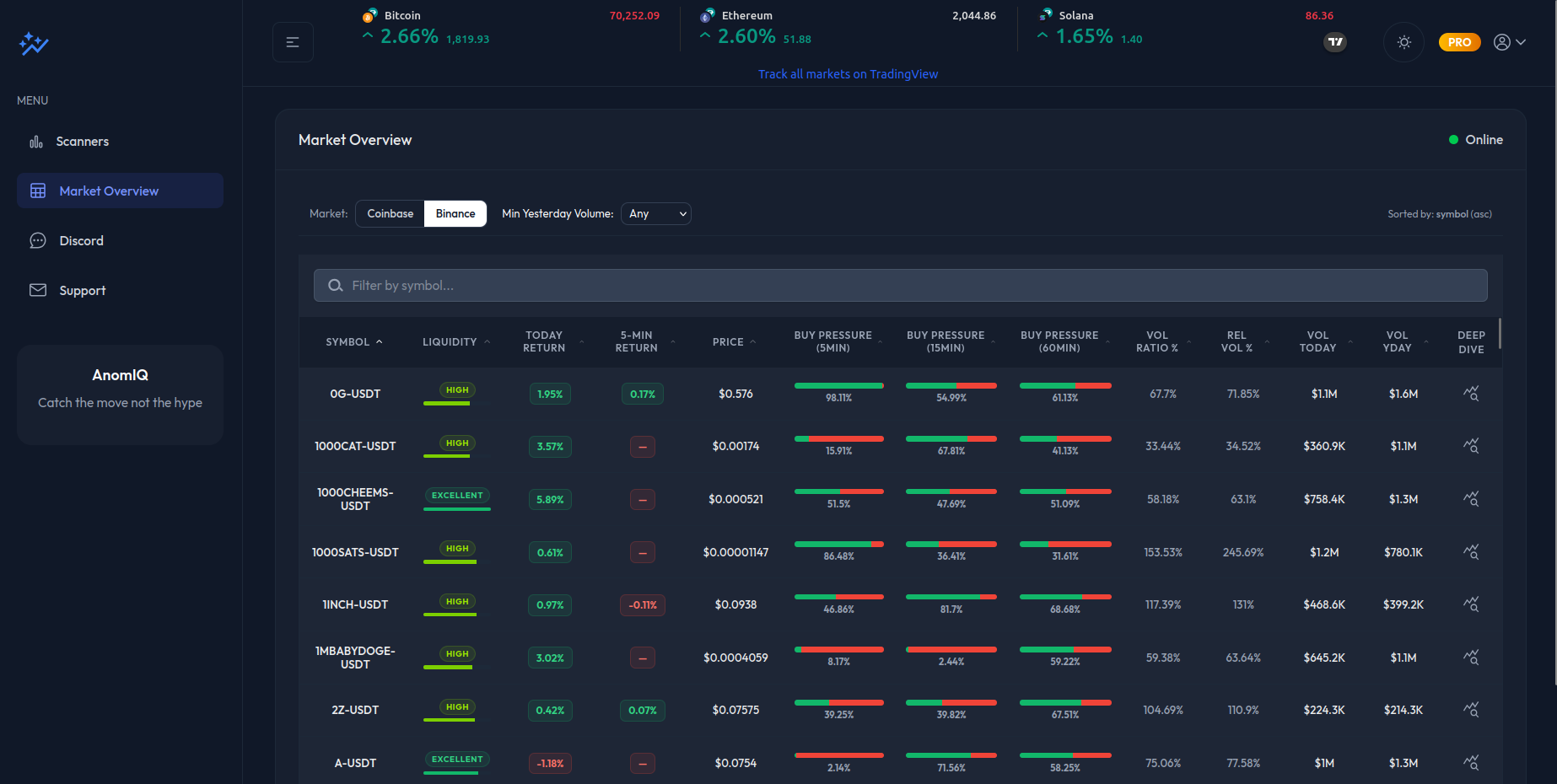Click the AnomIQ logo at top left
Screen dimensions: 1557x784
[x=33, y=43]
